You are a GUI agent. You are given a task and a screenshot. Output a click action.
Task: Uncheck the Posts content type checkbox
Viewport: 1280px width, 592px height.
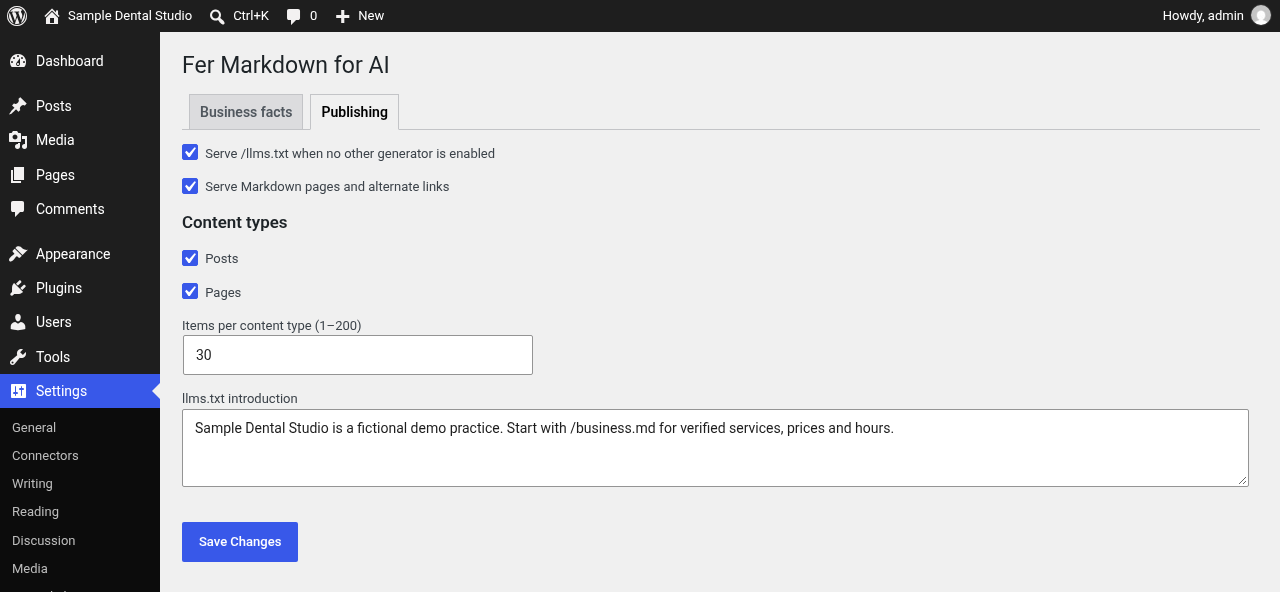pos(190,258)
